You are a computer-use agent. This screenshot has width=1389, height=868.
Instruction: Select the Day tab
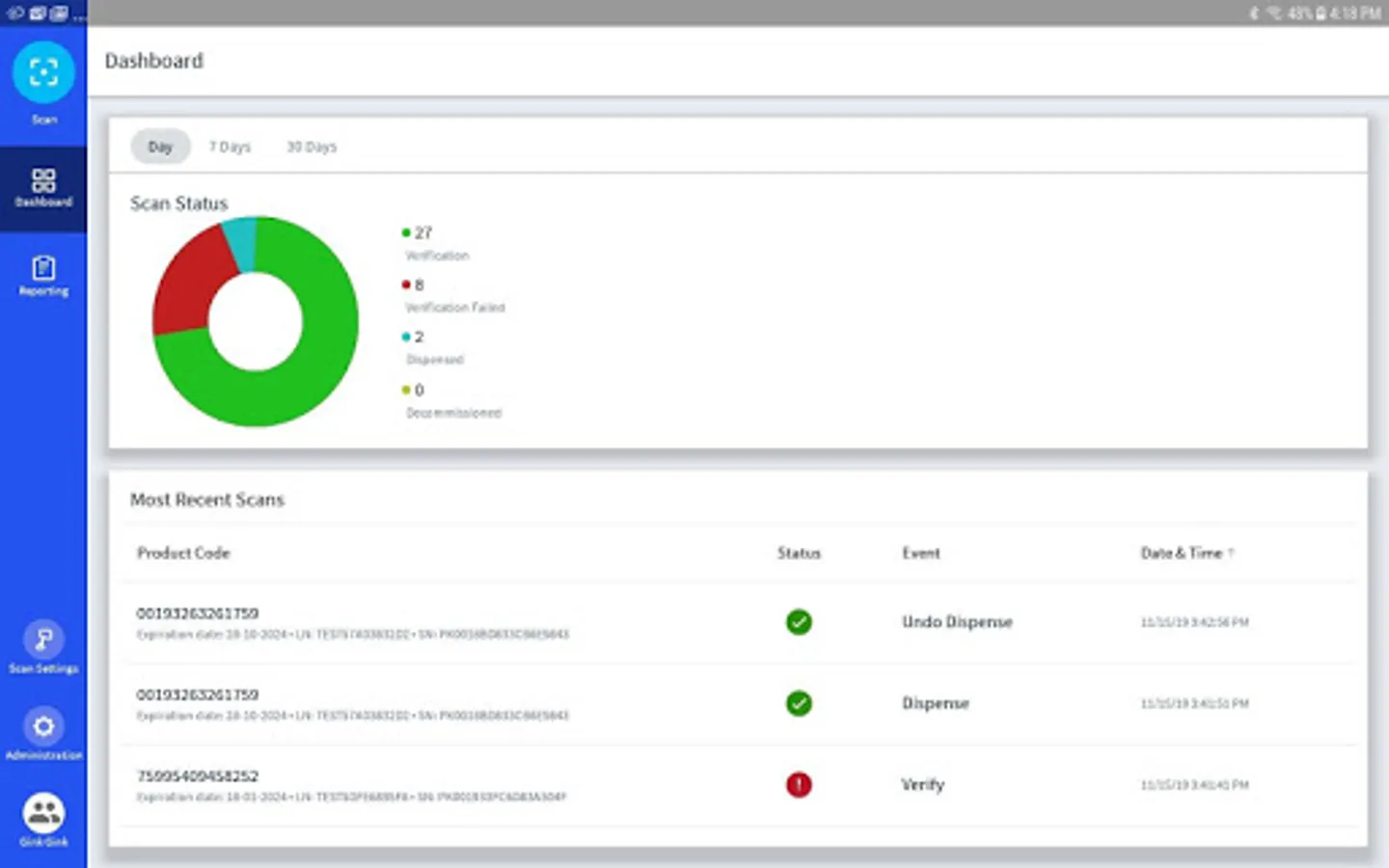point(160,147)
